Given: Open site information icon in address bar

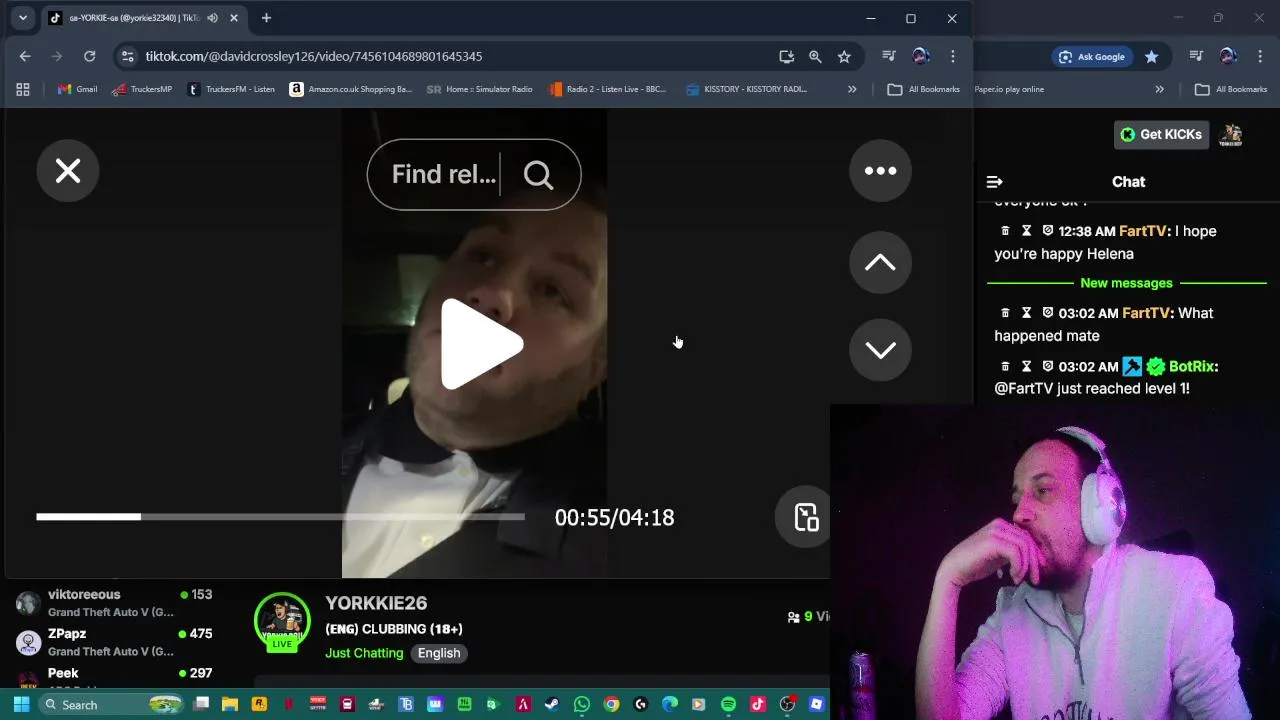Looking at the screenshot, I should pyautogui.click(x=127, y=56).
